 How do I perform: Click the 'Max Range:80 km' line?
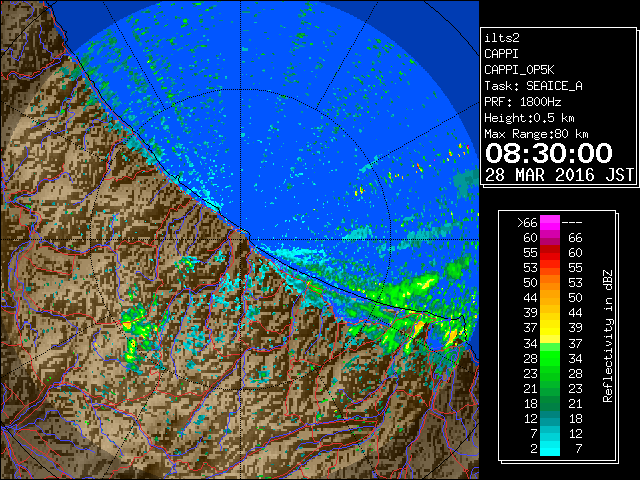[536, 134]
